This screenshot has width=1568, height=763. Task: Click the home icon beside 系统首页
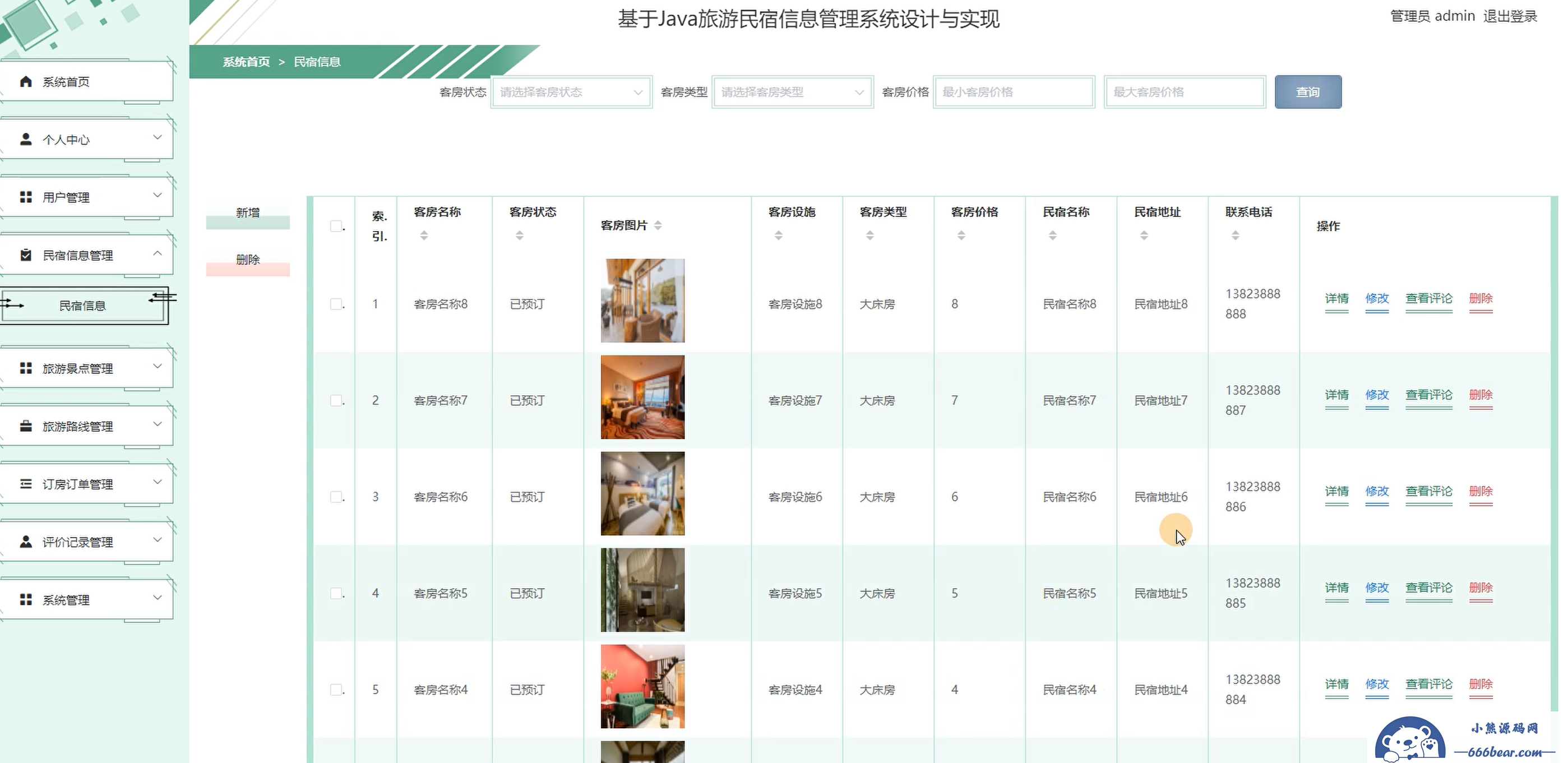tap(26, 82)
